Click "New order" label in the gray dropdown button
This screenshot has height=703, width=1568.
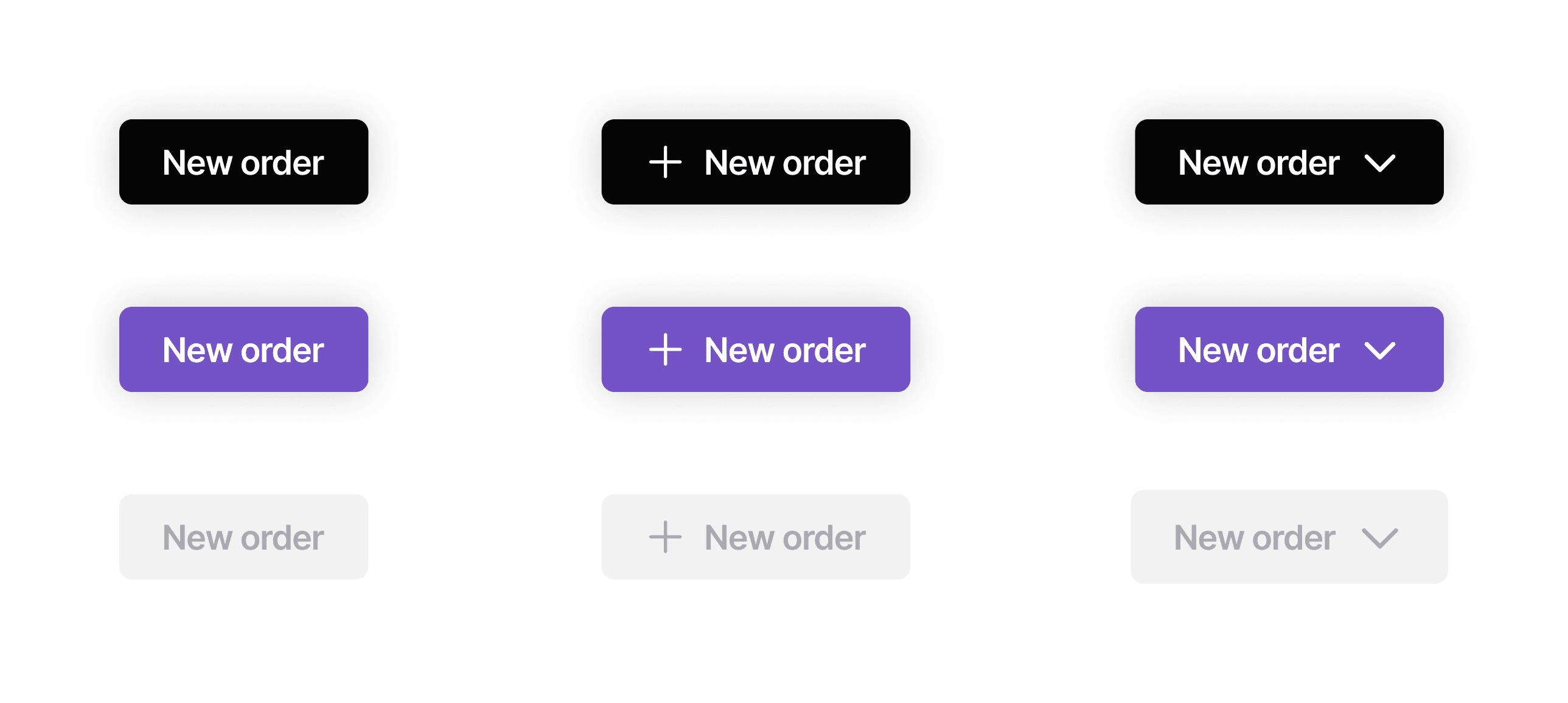click(1254, 537)
